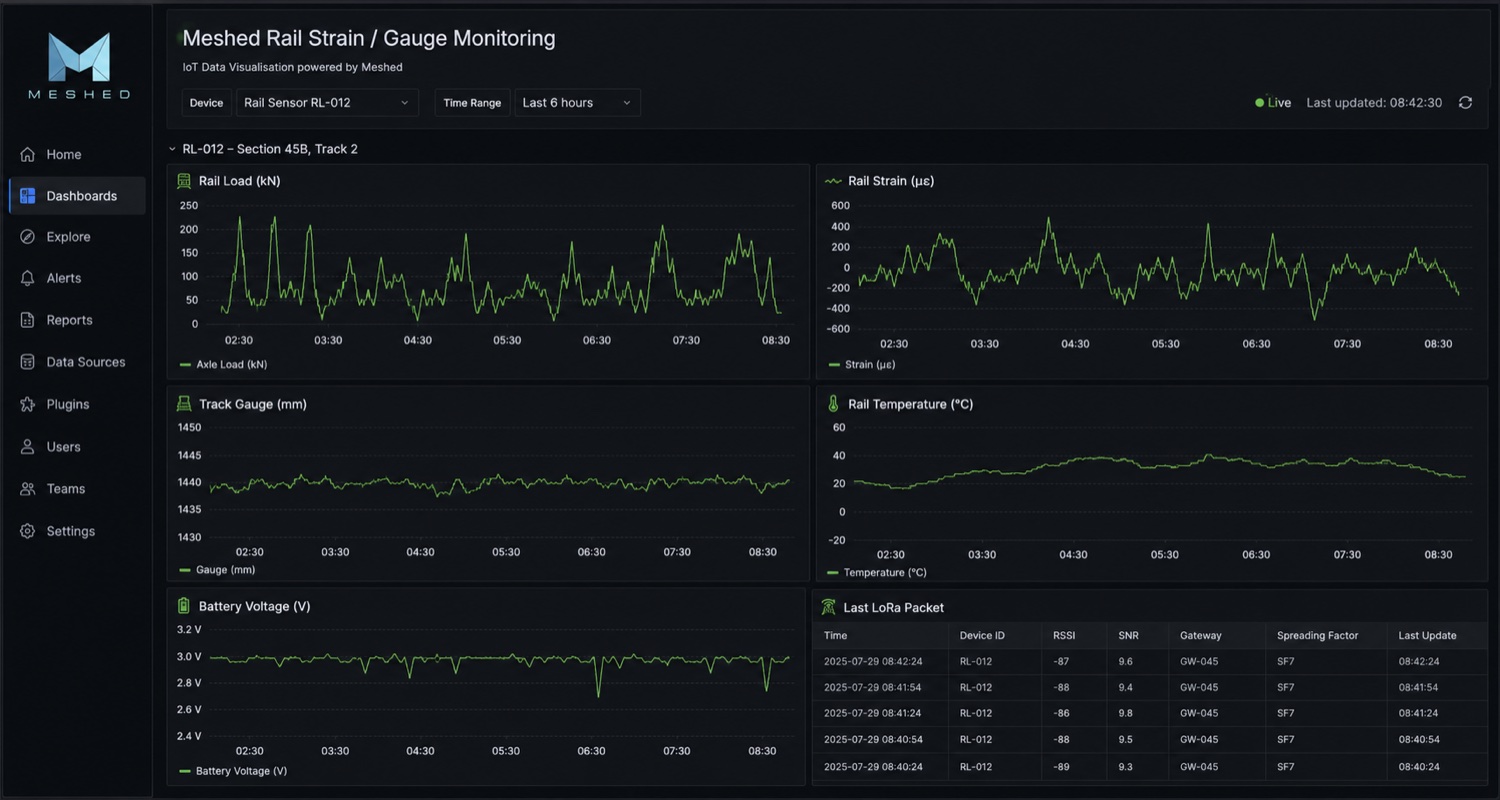
Task: Click the Last LoRa Packet panel title
Action: (x=894, y=607)
